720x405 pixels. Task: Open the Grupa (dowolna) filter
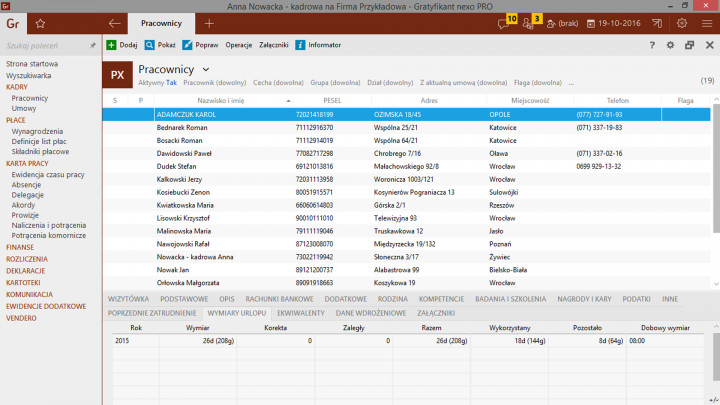tap(335, 83)
